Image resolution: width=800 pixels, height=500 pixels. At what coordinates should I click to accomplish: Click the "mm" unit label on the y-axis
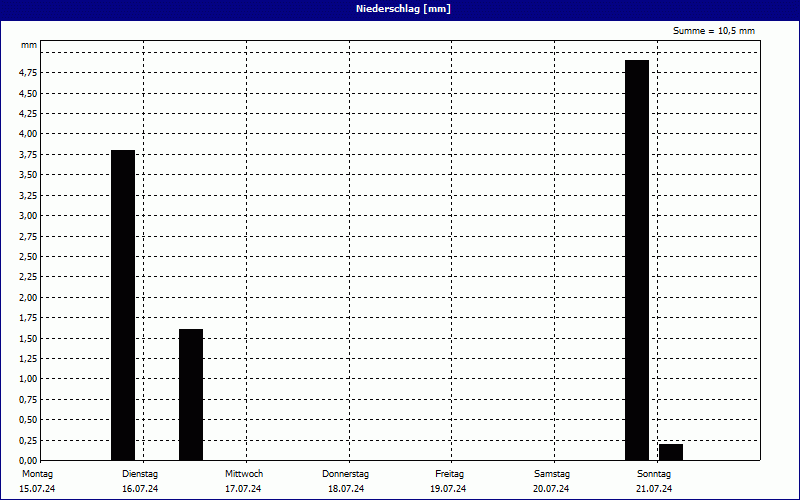29,45
